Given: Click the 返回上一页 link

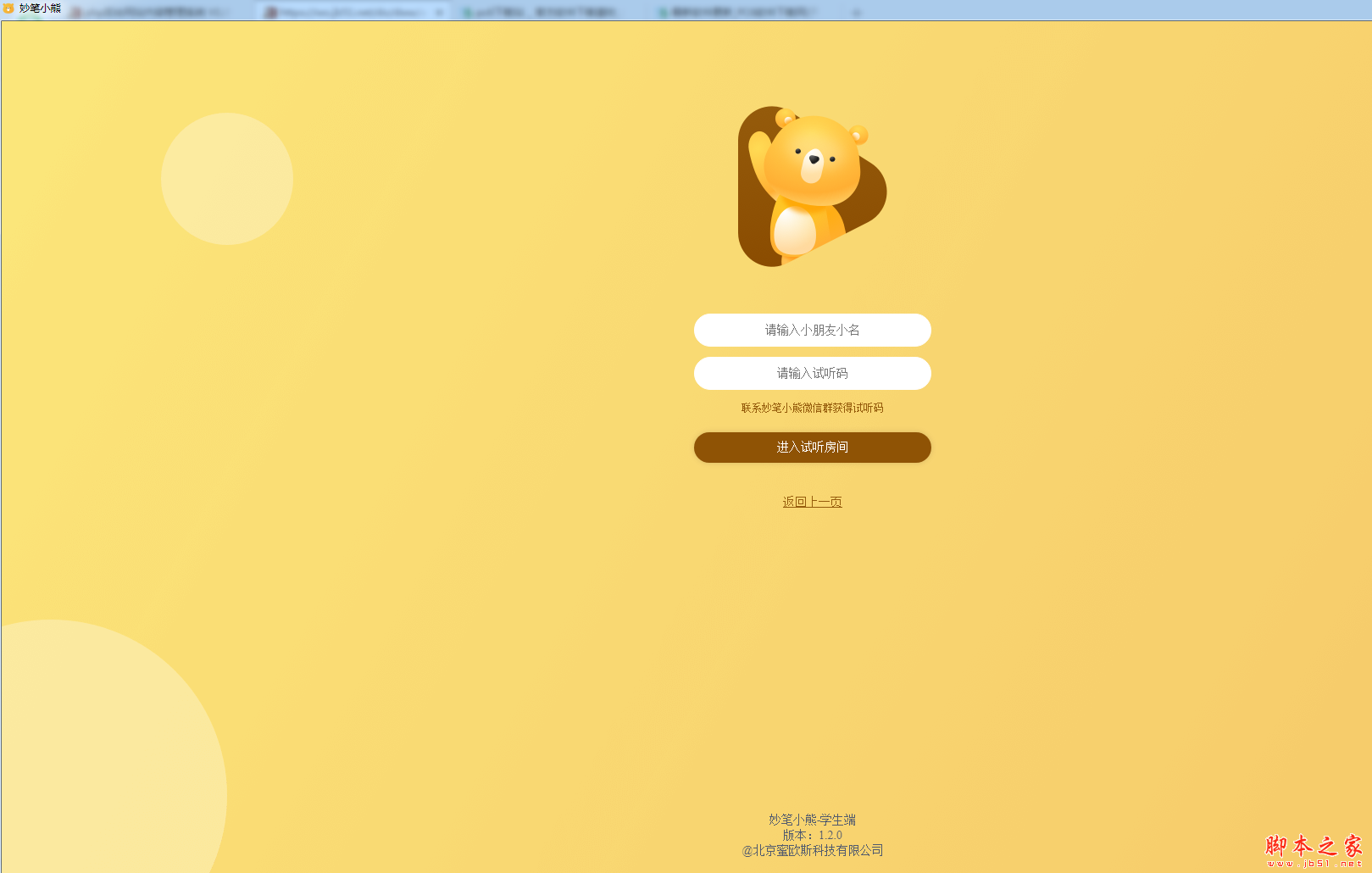Looking at the screenshot, I should (x=812, y=502).
